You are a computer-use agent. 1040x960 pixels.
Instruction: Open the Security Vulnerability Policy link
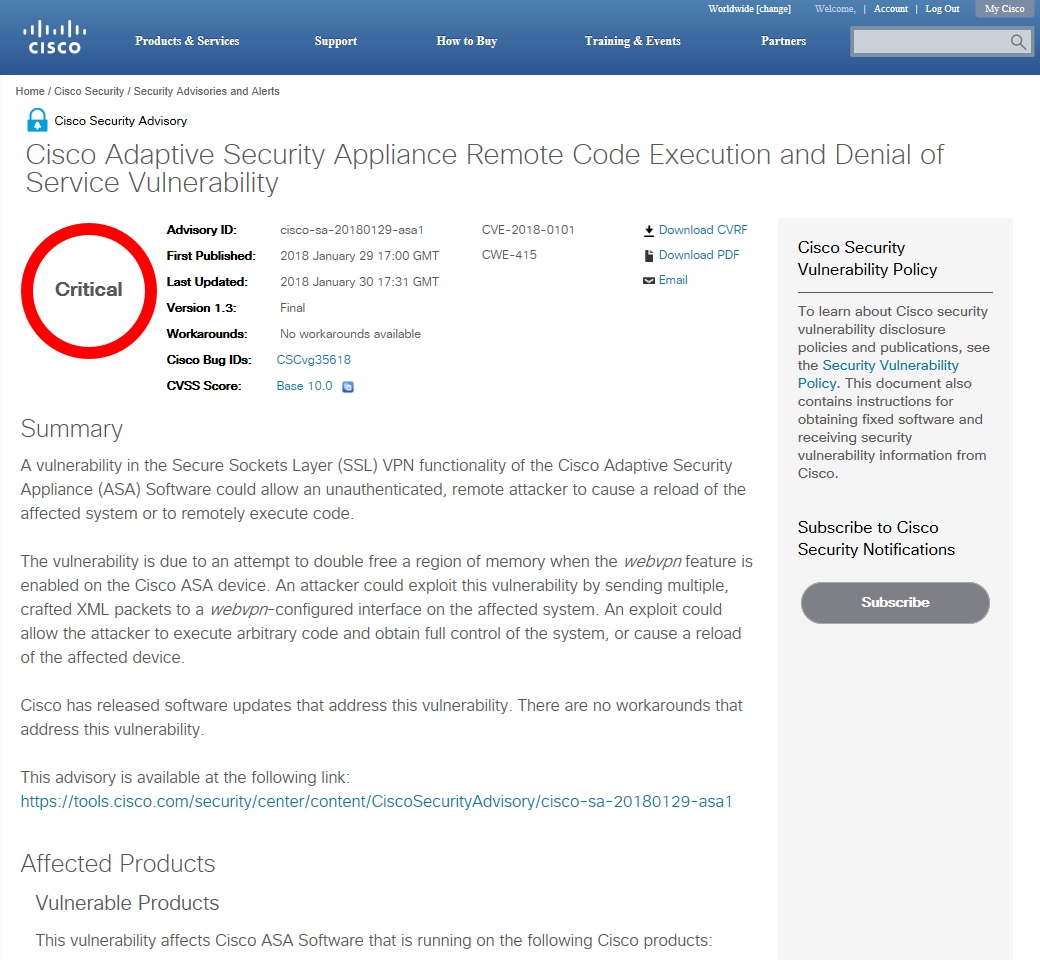[878, 374]
